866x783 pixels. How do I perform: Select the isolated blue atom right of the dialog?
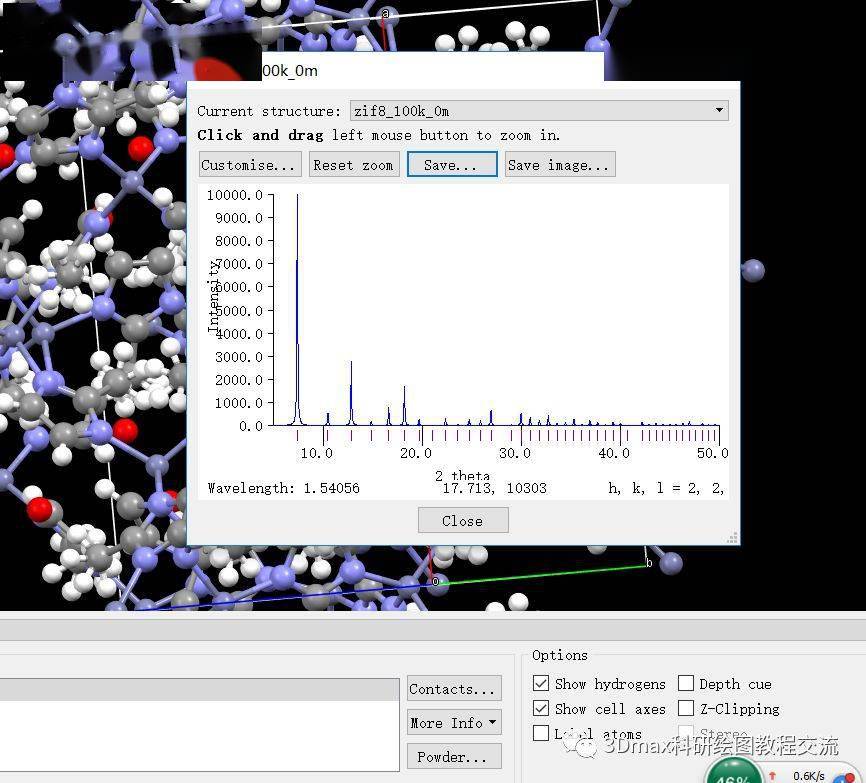coord(753,269)
